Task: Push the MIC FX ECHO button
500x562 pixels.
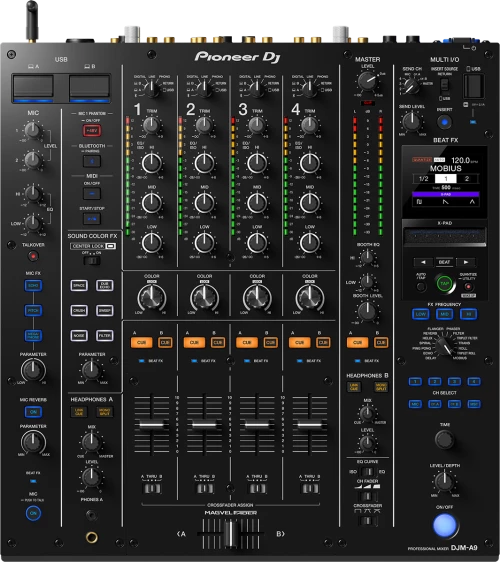Action: tap(33, 286)
